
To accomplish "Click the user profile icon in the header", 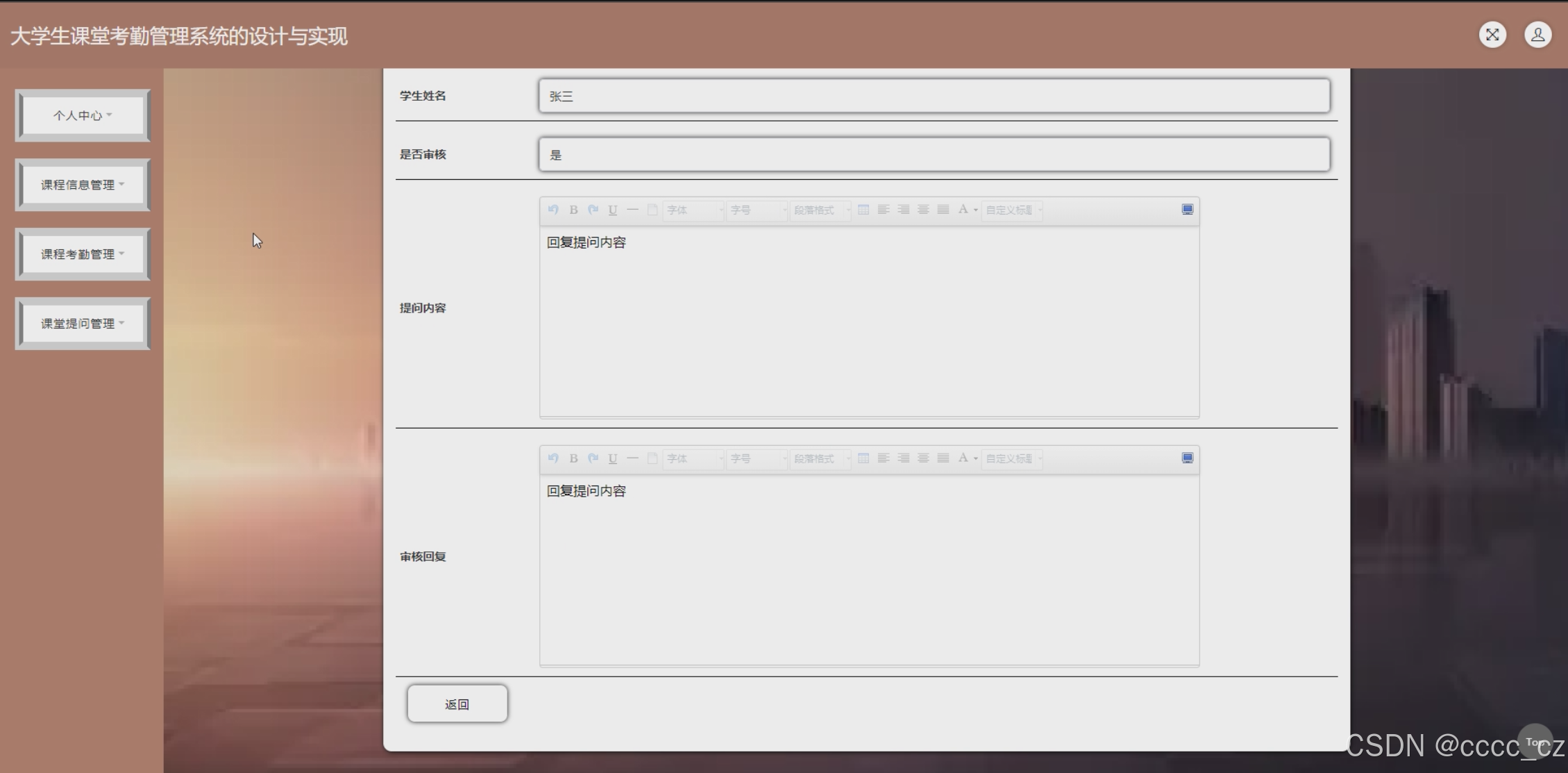I will point(1537,35).
